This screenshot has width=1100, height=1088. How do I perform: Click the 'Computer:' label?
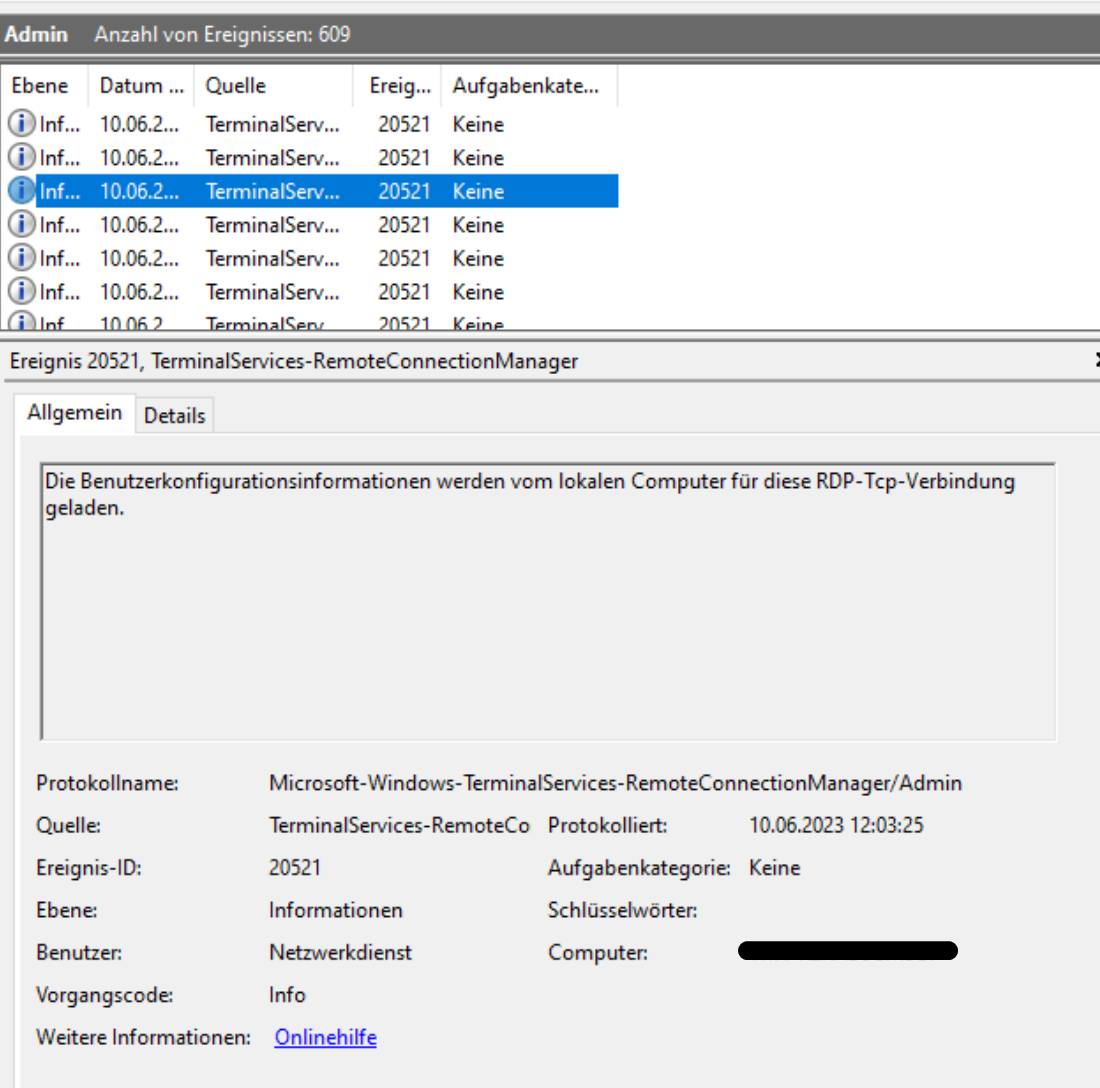click(x=598, y=953)
